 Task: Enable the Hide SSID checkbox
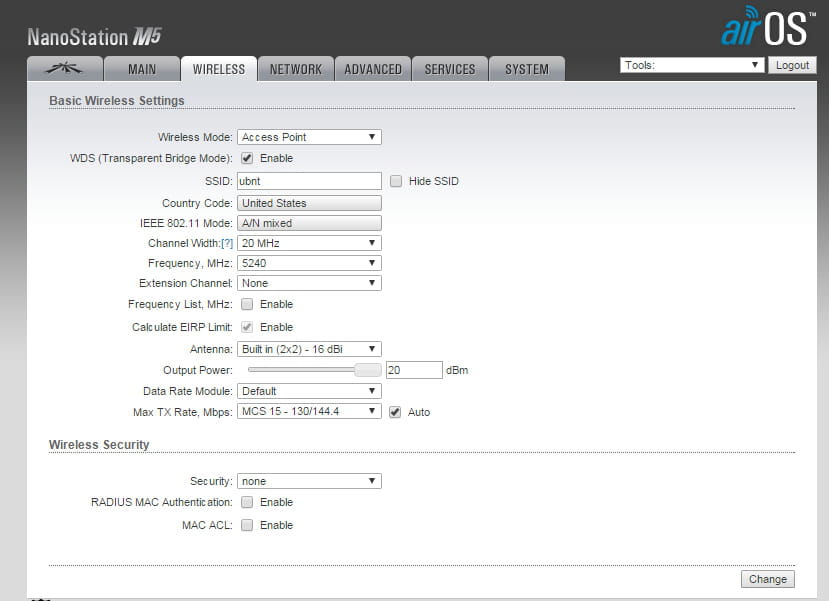coord(396,181)
